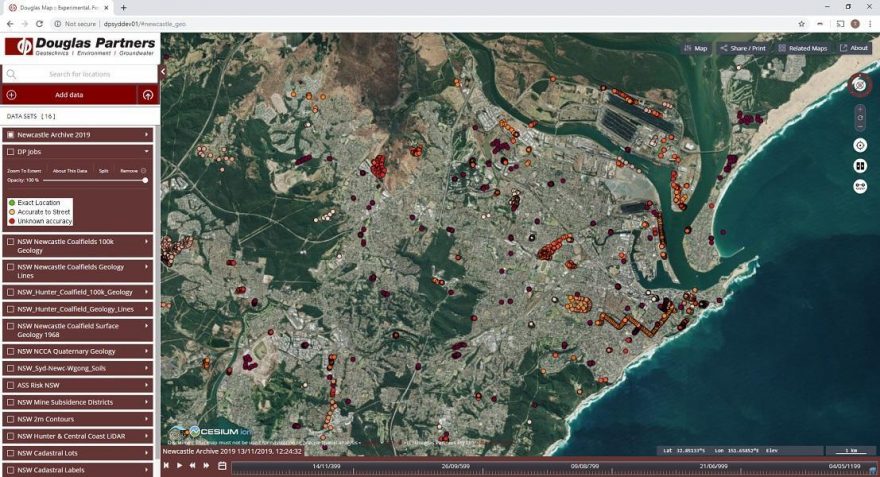Screen dimensions: 880x477
Task: Open the Share / Print menu
Action: pos(743,48)
